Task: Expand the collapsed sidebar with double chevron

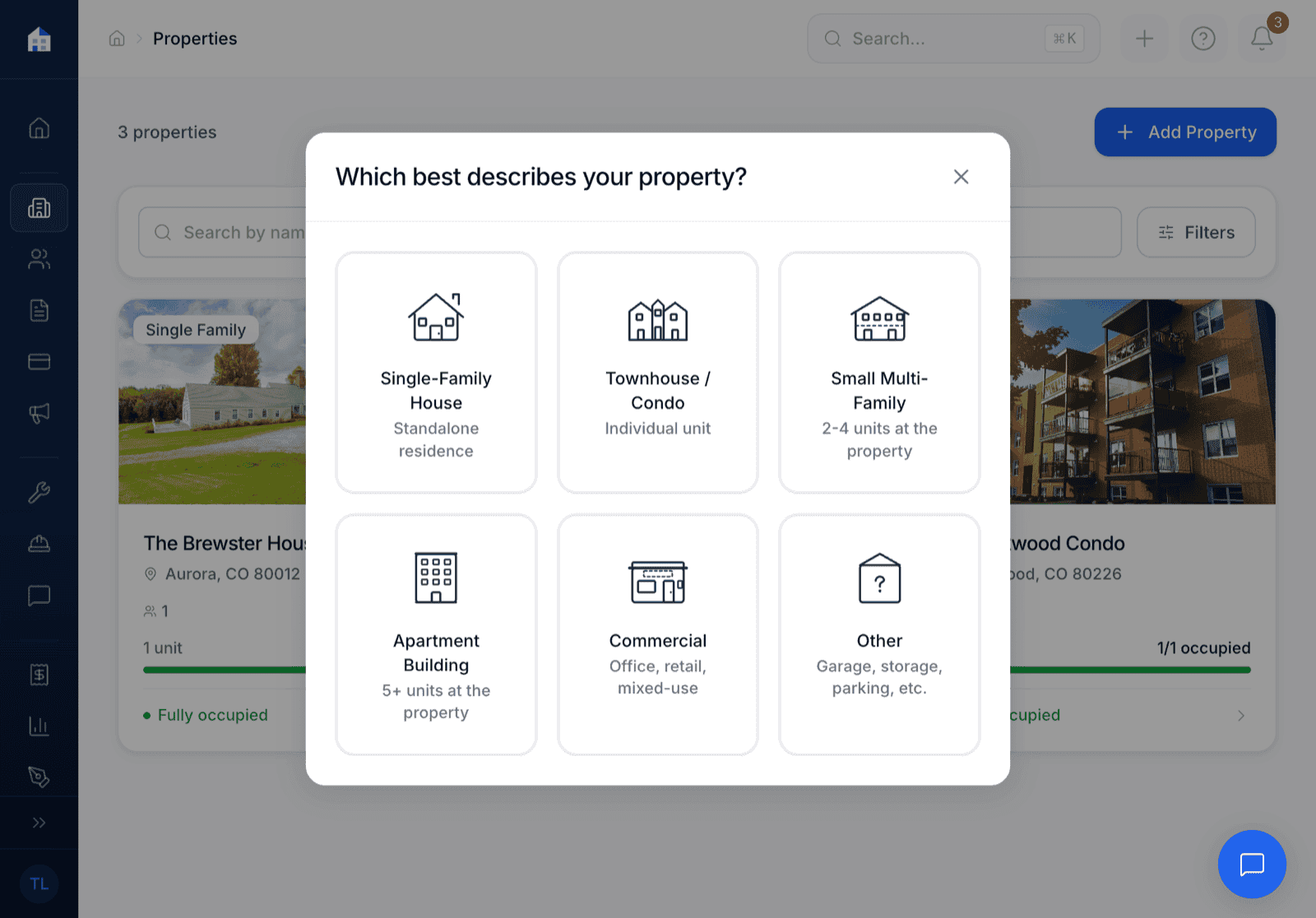Action: point(39,822)
